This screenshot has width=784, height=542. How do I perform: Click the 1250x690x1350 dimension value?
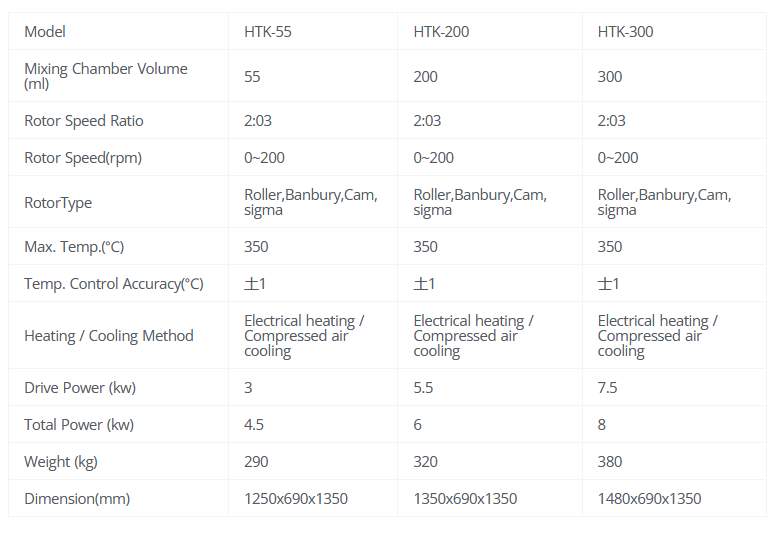(296, 498)
